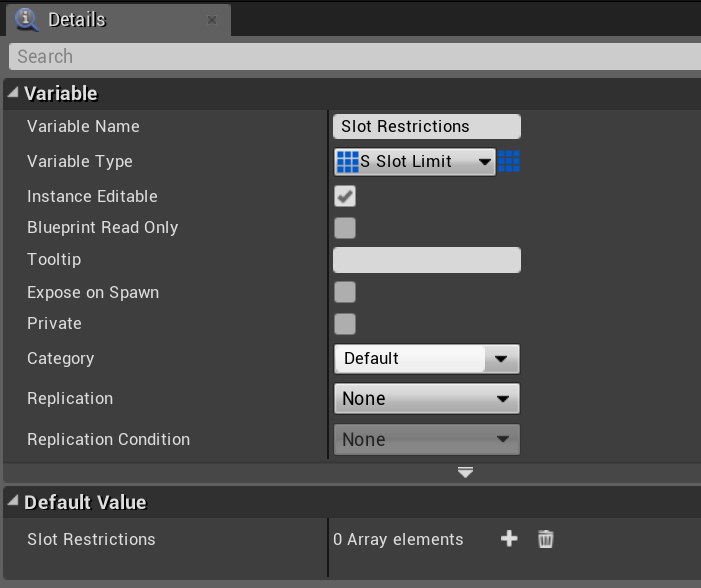701x588 pixels.
Task: Close the Details tab
Action: click(x=212, y=20)
